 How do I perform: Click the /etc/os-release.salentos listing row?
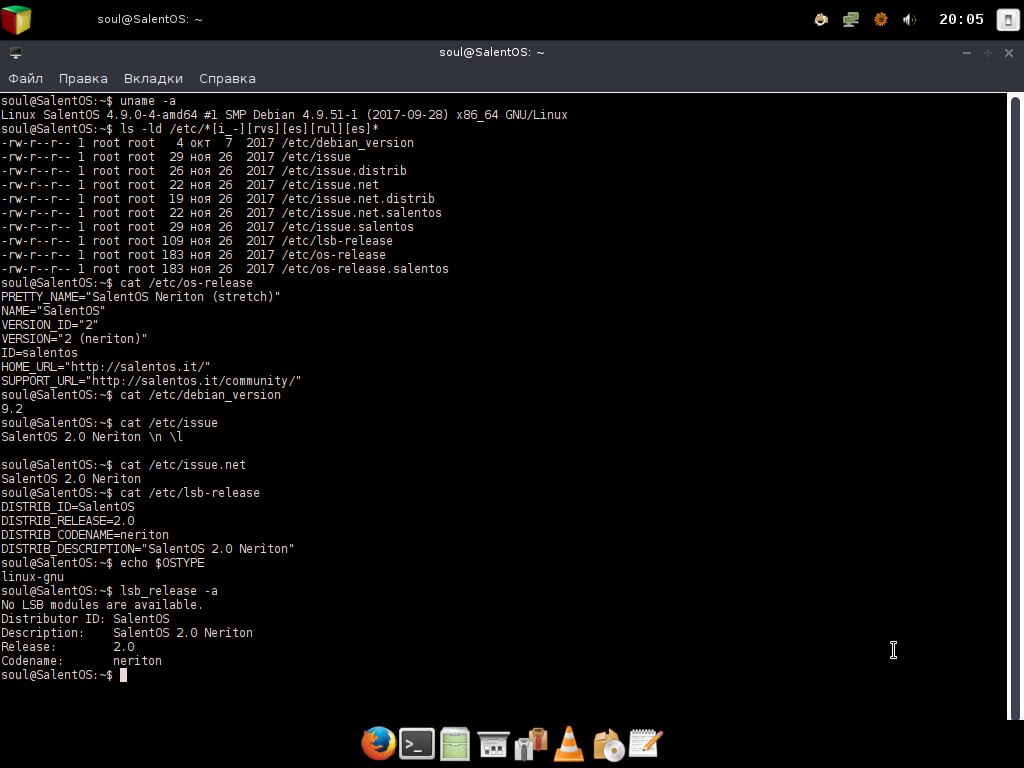(x=225, y=269)
